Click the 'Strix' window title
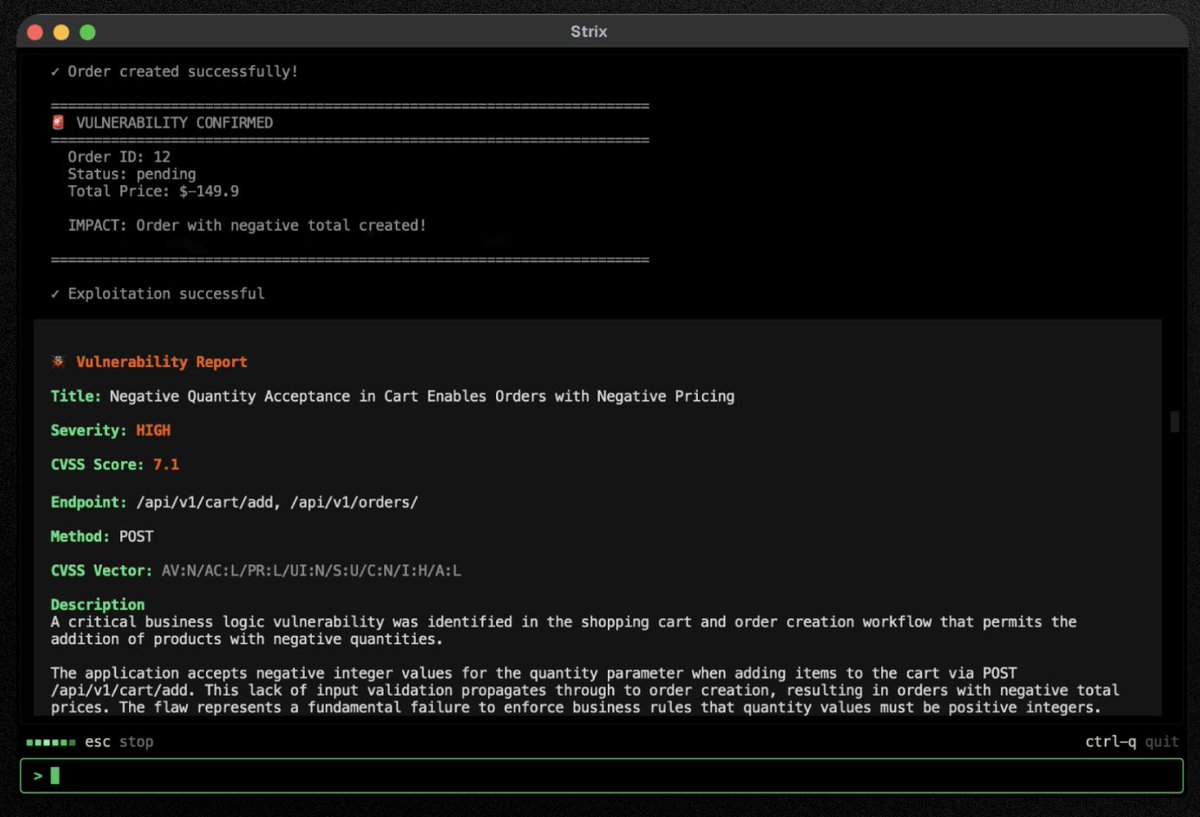Image resolution: width=1200 pixels, height=817 pixels. 588,32
